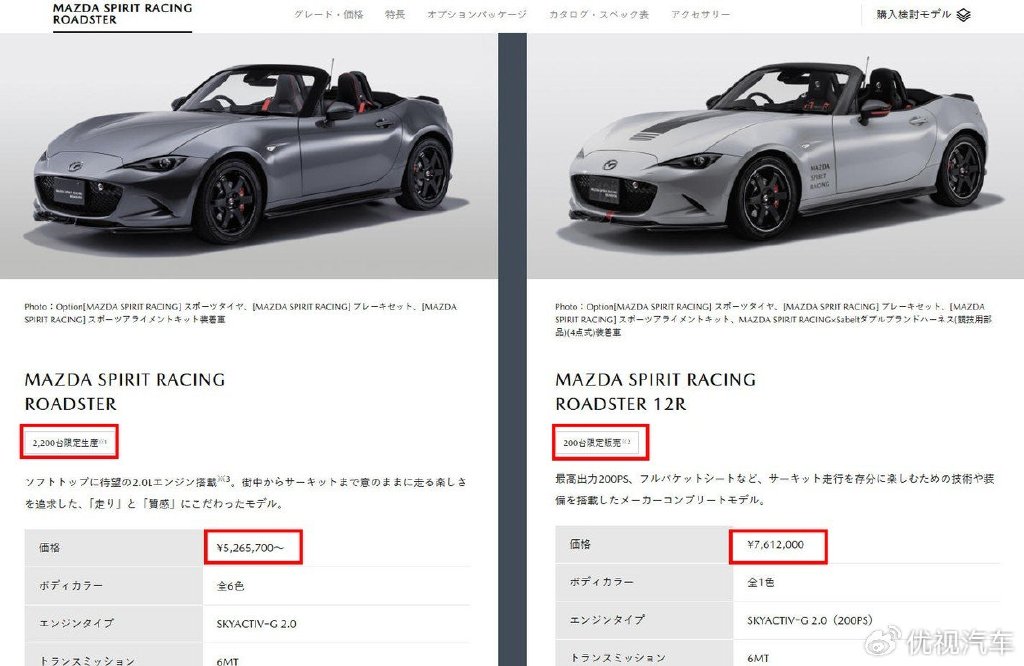Click the 全6色 body color value
Viewport: 1024px width, 666px height.
pos(230,586)
